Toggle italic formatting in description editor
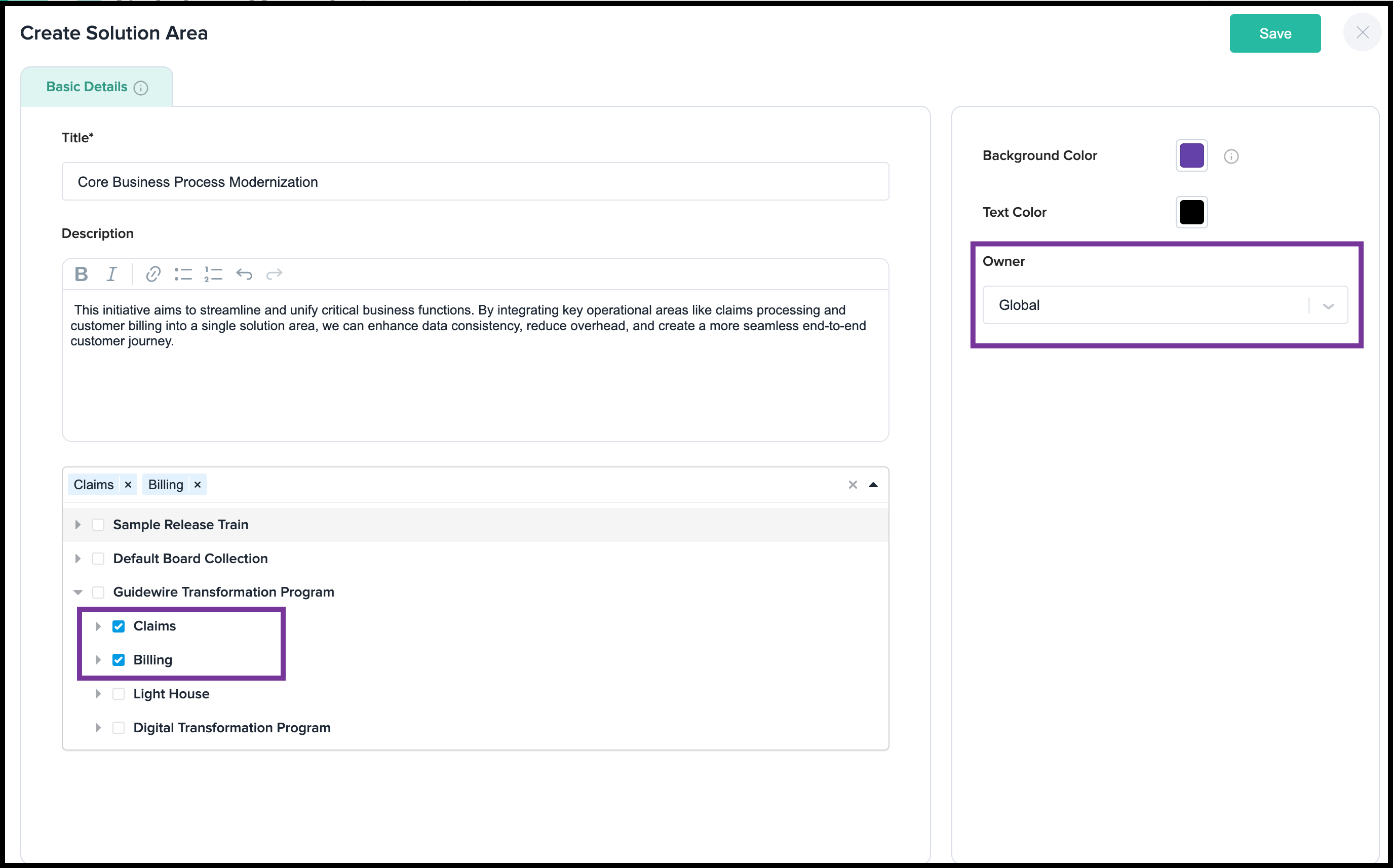The height and width of the screenshot is (868, 1393). 112,274
